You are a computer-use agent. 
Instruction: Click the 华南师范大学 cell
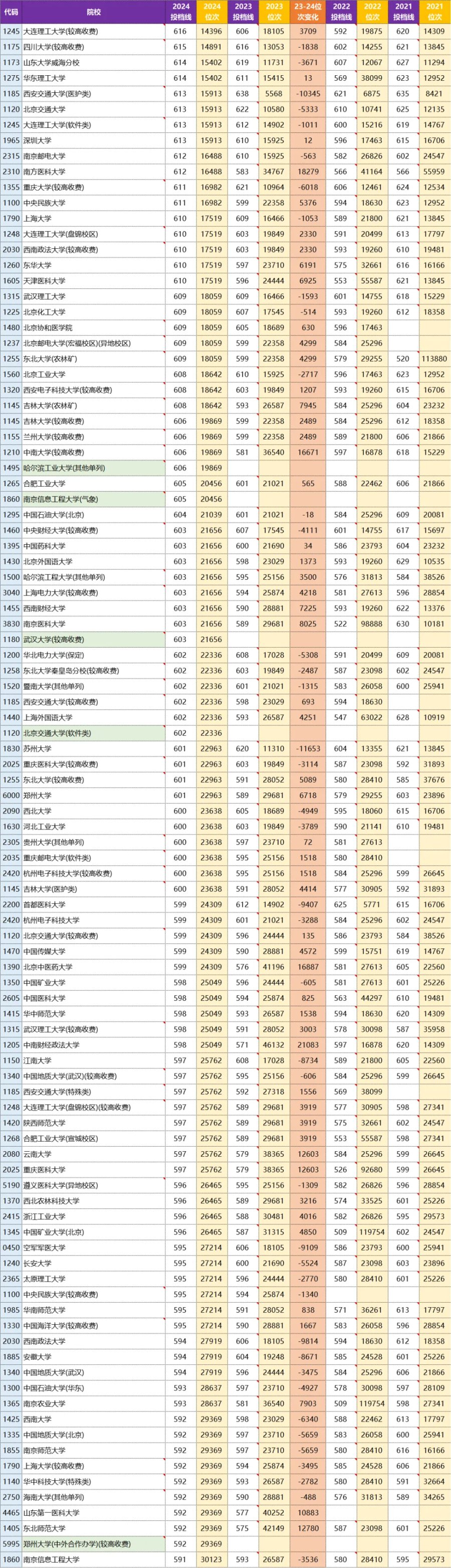pos(94,1310)
